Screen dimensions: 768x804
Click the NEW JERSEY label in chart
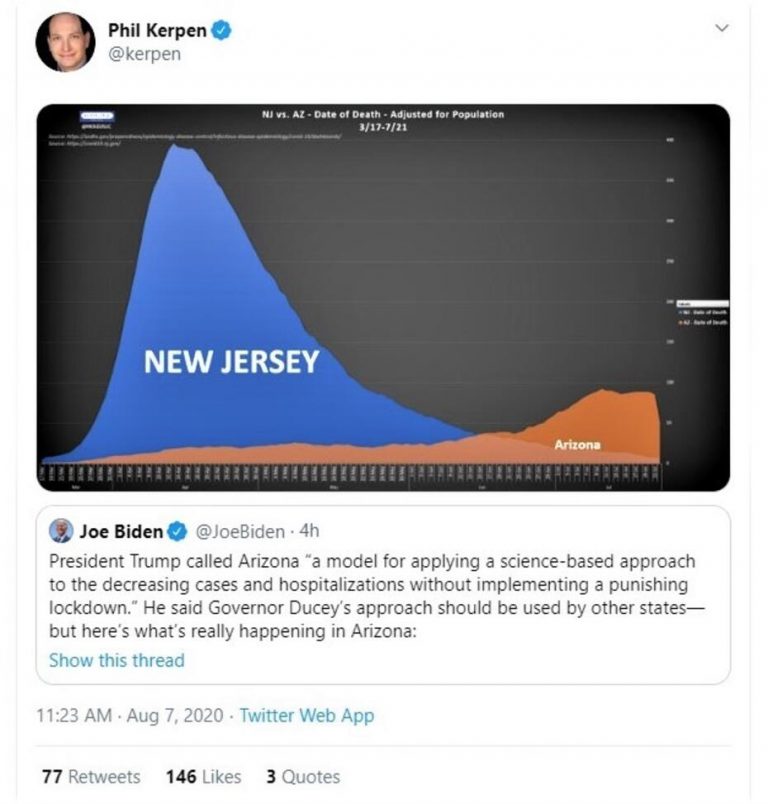click(231, 361)
